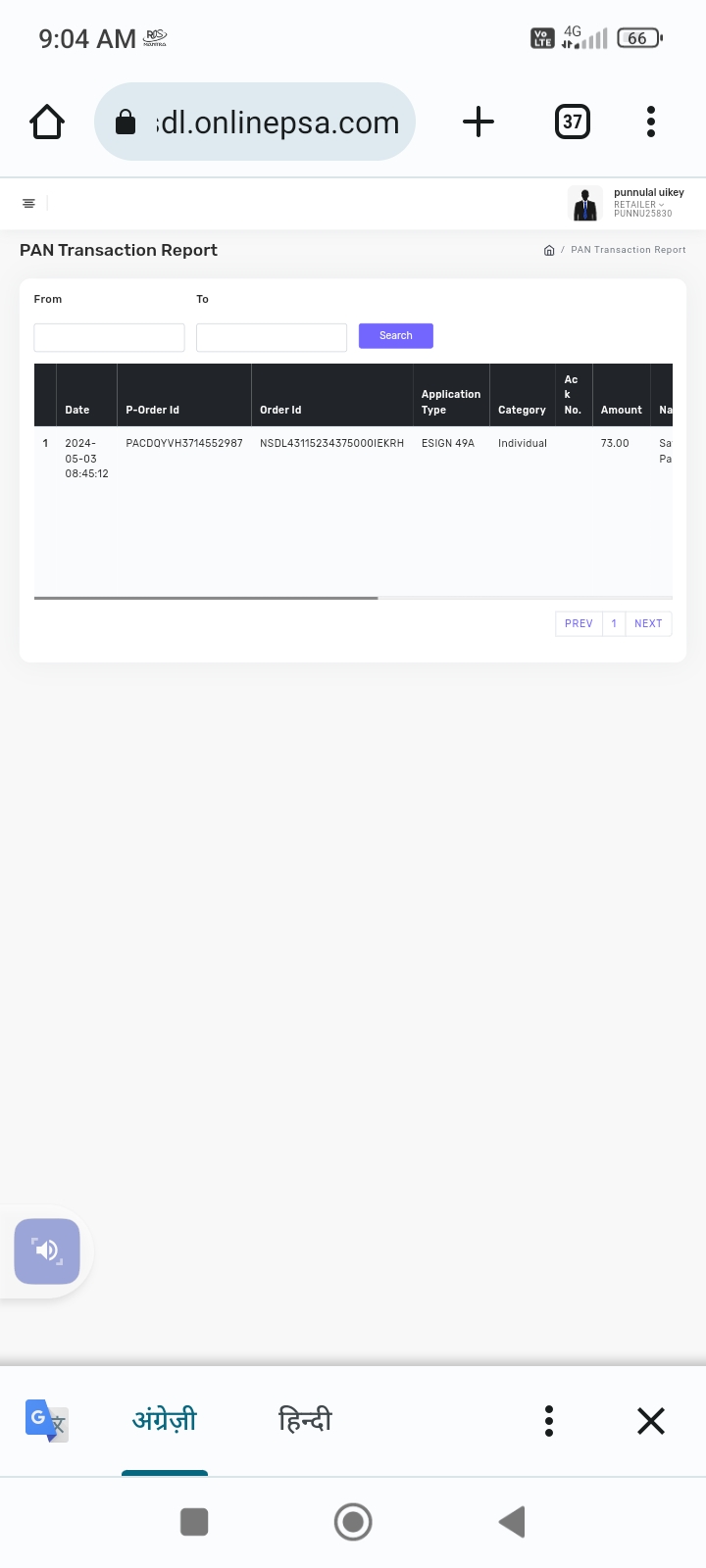Focus the From date input field

[x=109, y=337]
